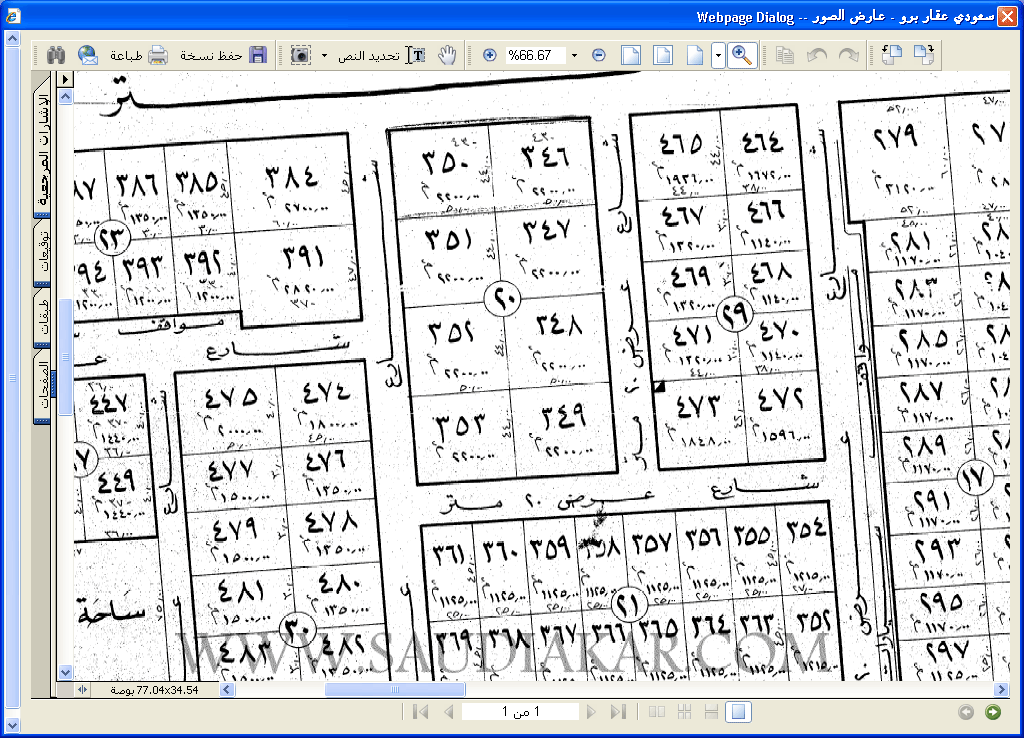The height and width of the screenshot is (738, 1024).
Task: Go to the first page
Action: click(421, 712)
